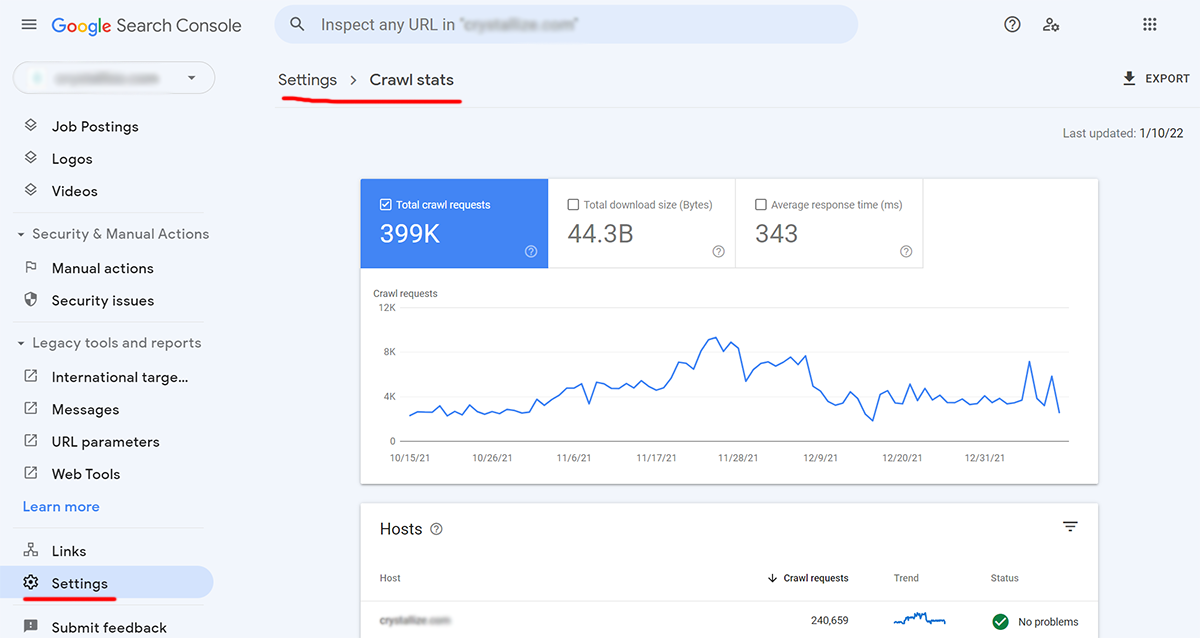Enable the Total download size checkbox
Viewport: 1200px width, 638px height.
pyautogui.click(x=573, y=205)
